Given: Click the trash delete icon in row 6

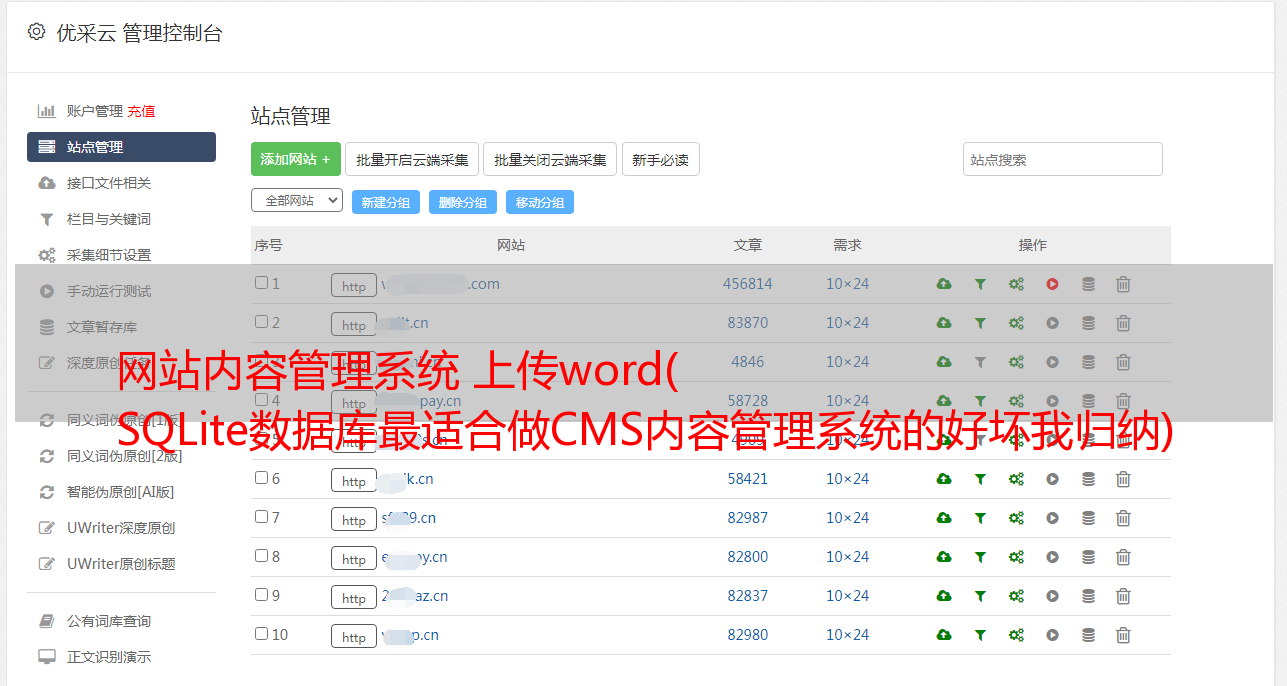Looking at the screenshot, I should pos(1123,479).
